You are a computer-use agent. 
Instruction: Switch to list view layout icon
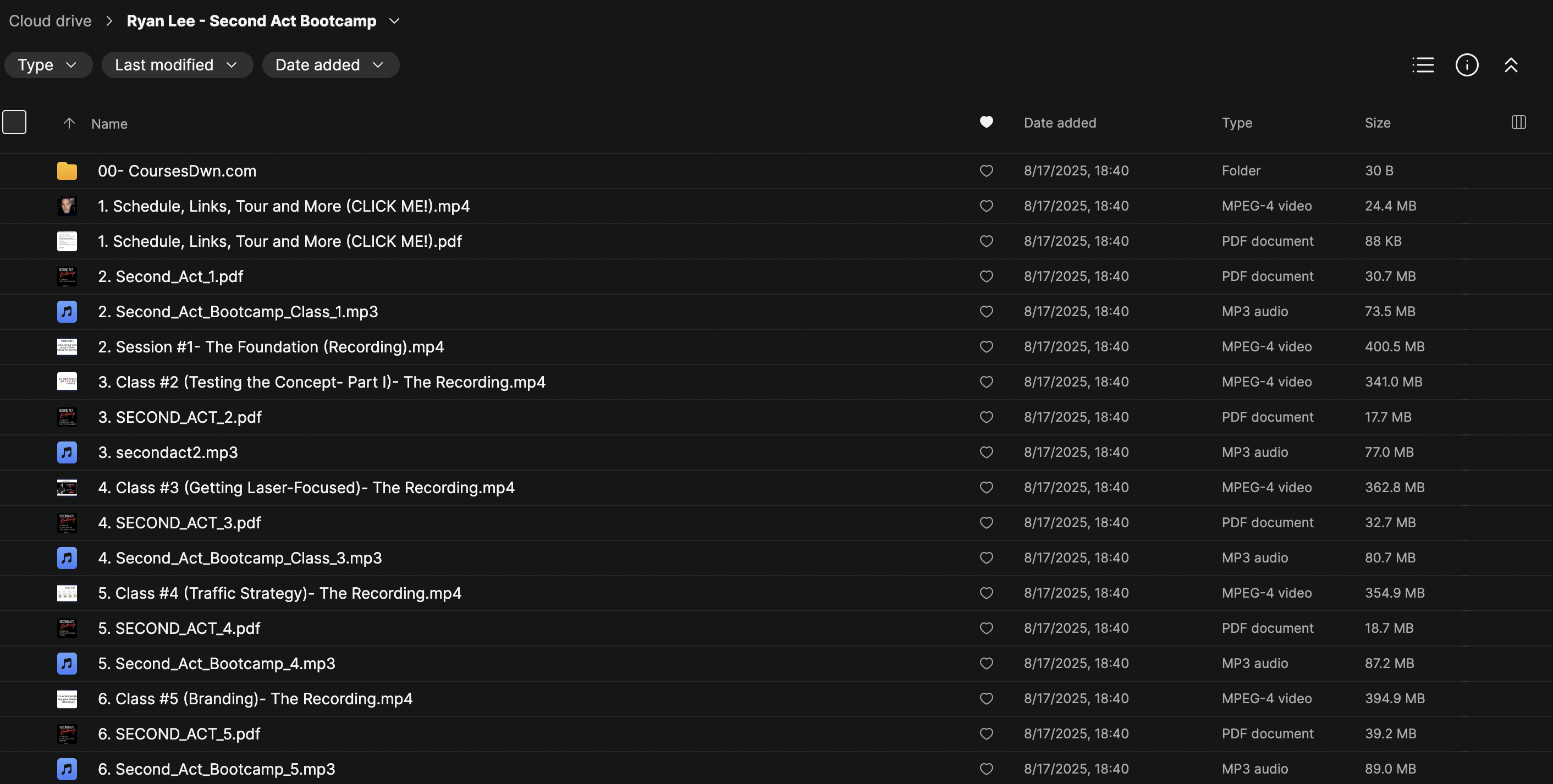[1423, 65]
